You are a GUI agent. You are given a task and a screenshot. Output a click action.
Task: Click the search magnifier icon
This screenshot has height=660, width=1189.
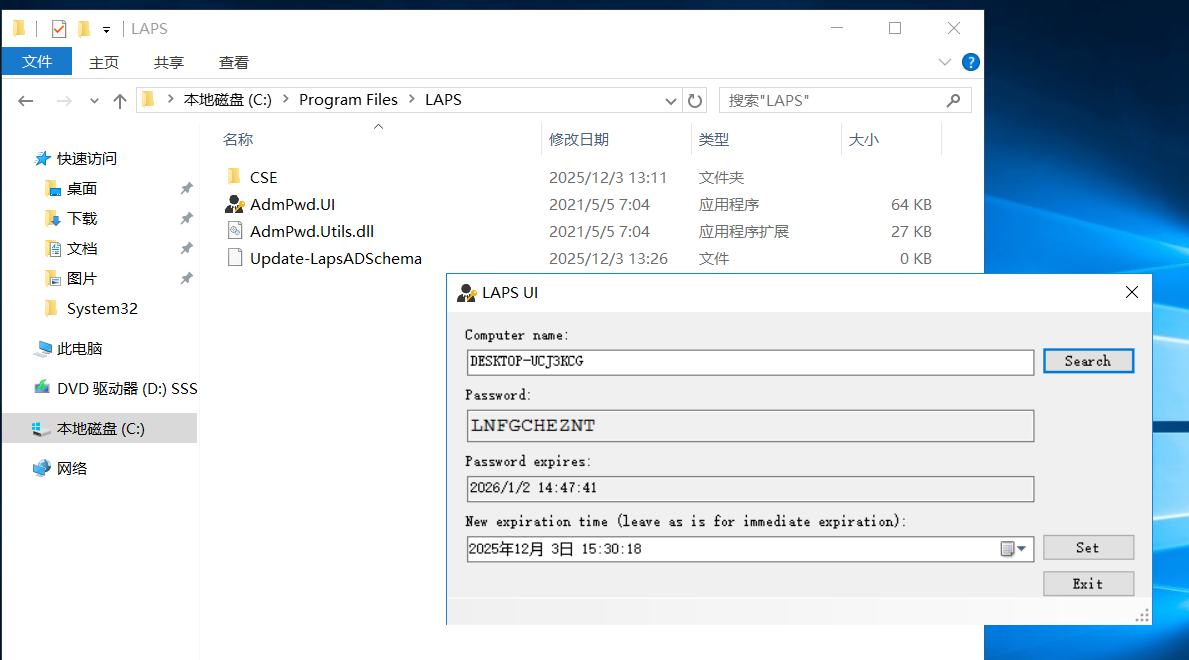coord(954,100)
